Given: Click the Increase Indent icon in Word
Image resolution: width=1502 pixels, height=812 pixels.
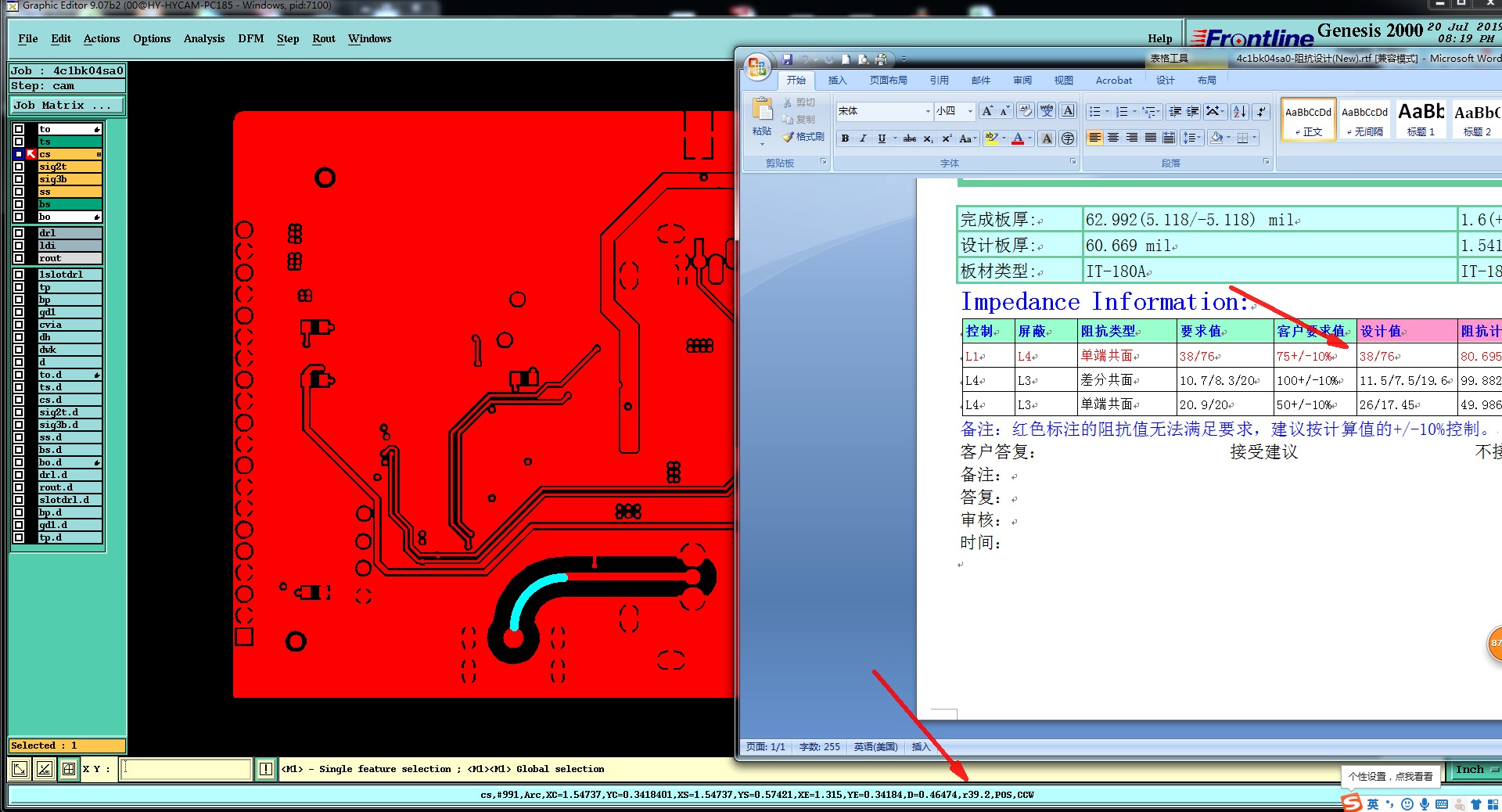Looking at the screenshot, I should click(x=1193, y=111).
